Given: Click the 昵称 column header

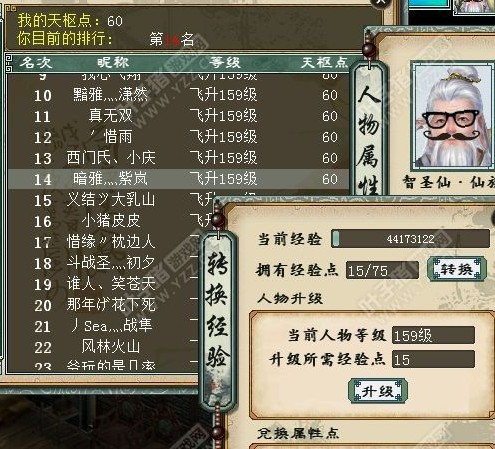Looking at the screenshot, I should [113, 63].
